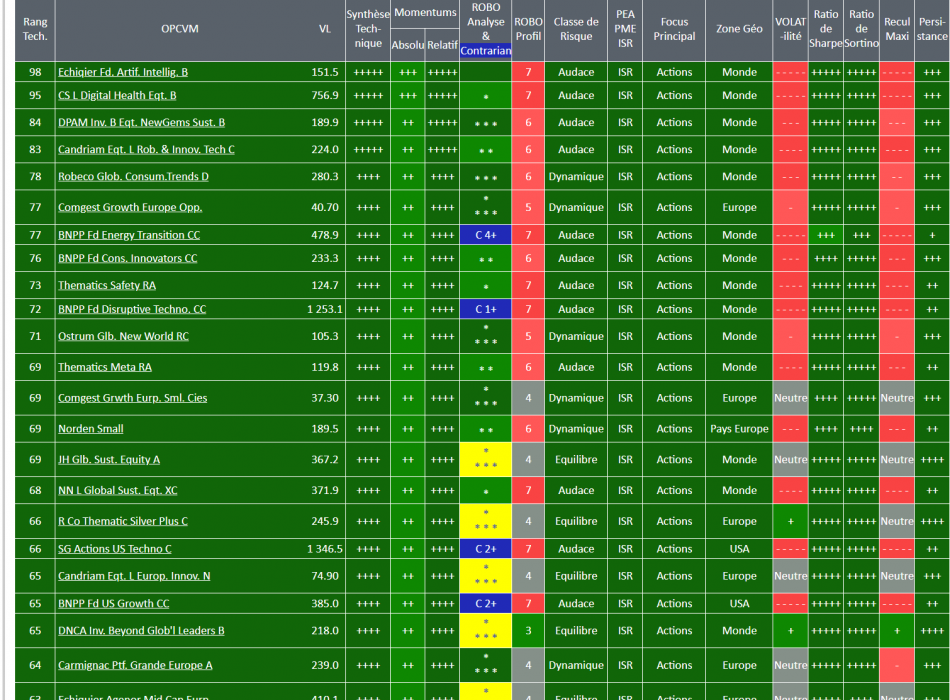Image resolution: width=950 pixels, height=700 pixels.
Task: Click rank 95 in the CS L Digital Health row
Action: tap(35, 95)
